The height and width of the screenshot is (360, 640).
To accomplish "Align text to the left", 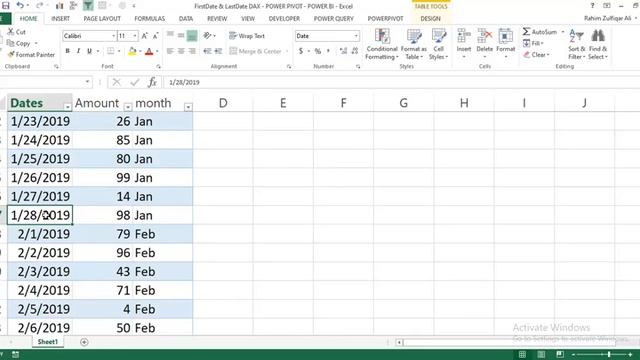I will point(170,51).
